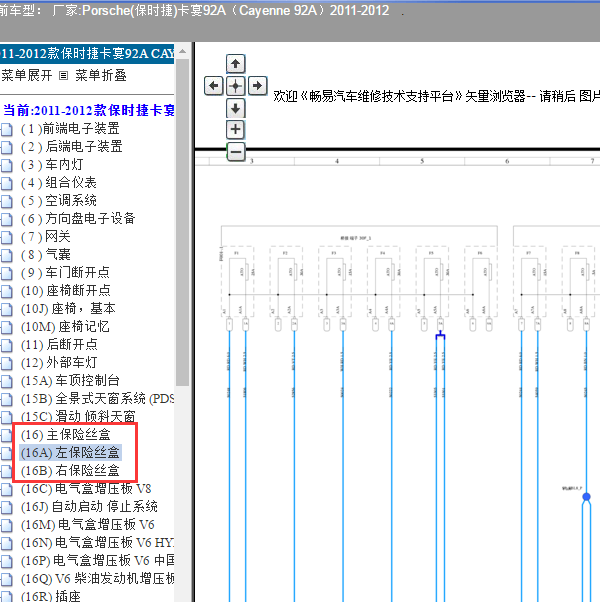Open (11)后断开点

[59, 345]
